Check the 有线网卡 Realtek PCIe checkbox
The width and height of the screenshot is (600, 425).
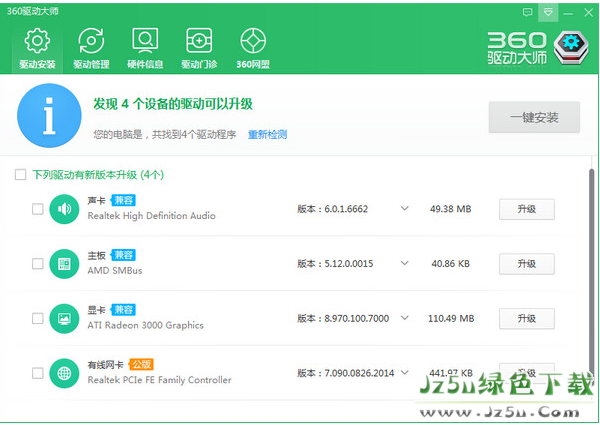click(38, 373)
